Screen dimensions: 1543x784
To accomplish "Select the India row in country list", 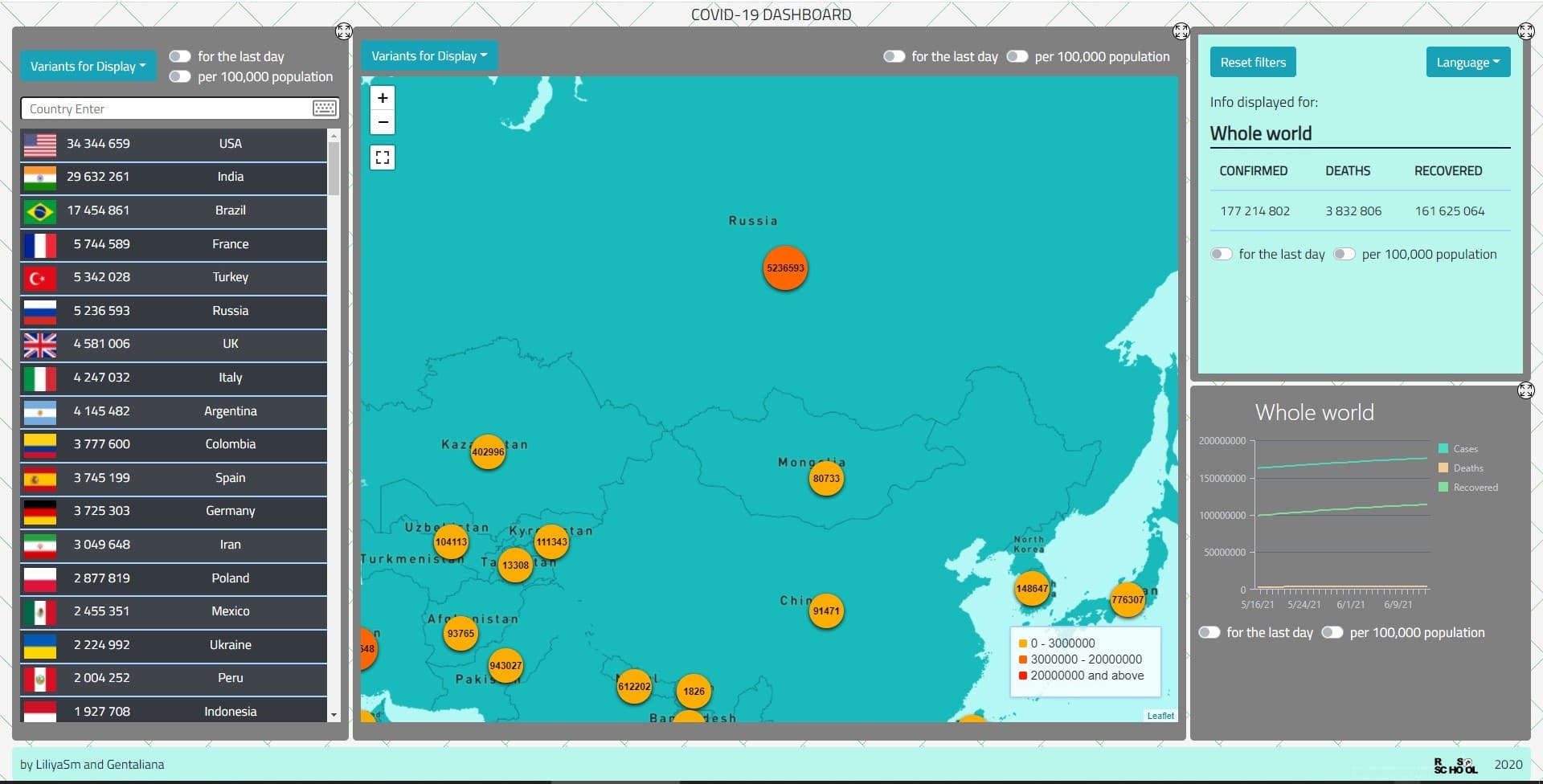I will [174, 177].
